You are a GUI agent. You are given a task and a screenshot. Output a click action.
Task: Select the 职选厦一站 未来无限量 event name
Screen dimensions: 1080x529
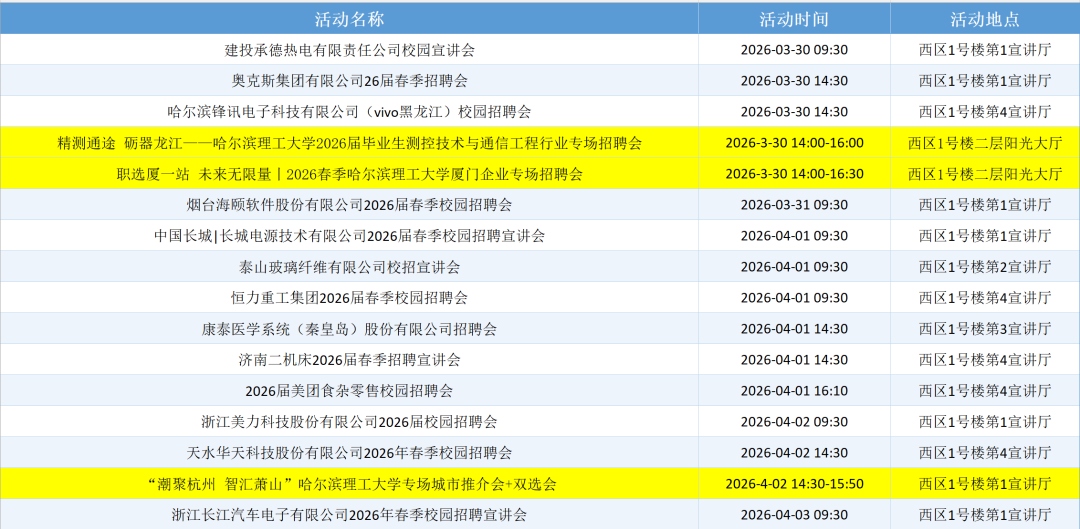(x=349, y=174)
